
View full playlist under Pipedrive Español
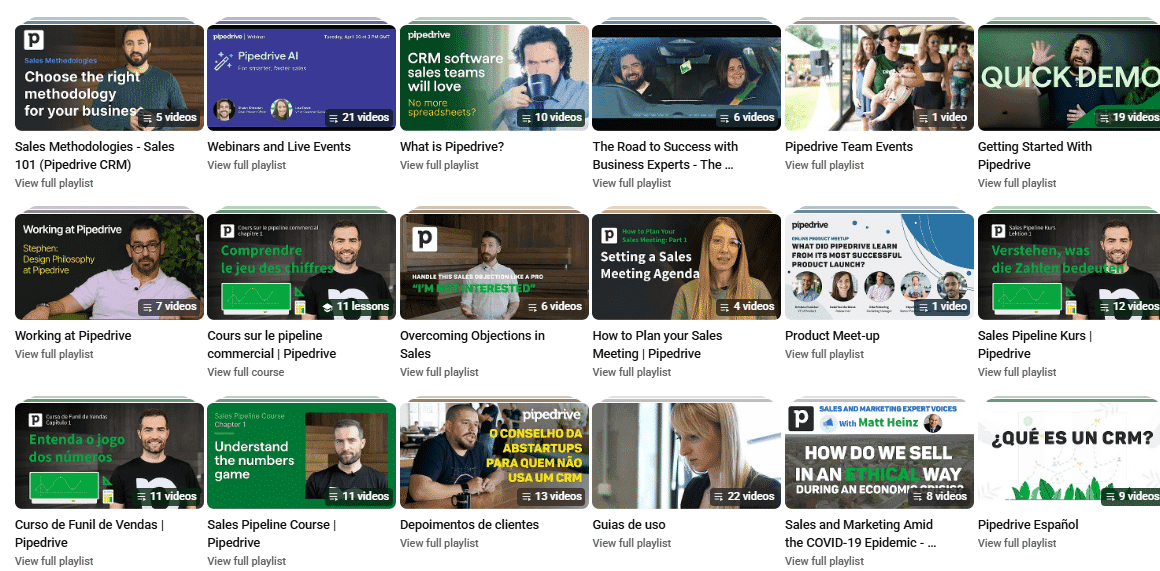(x=1017, y=543)
